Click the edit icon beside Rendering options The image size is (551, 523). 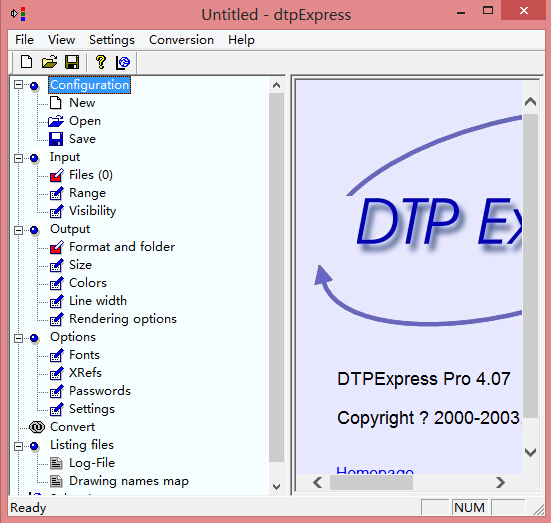[x=57, y=319]
